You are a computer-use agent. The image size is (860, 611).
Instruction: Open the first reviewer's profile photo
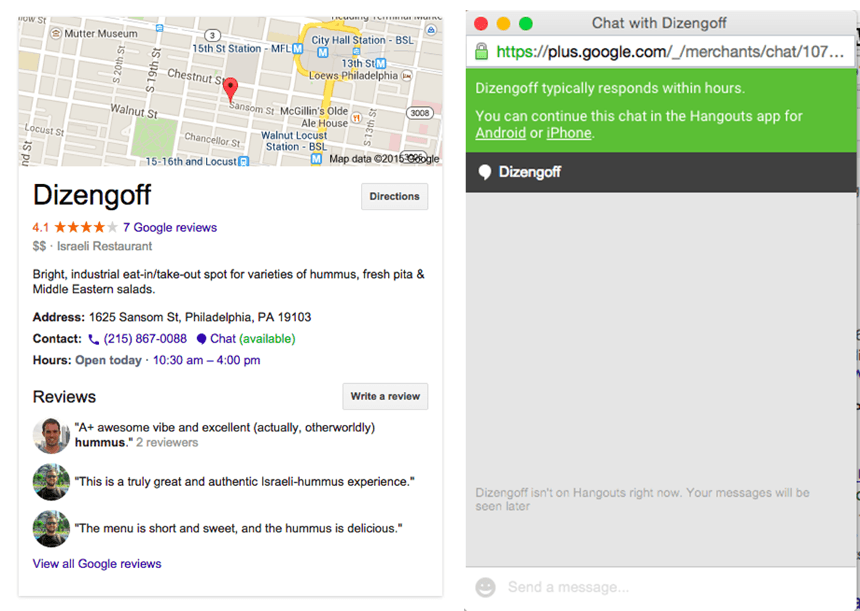click(50, 435)
